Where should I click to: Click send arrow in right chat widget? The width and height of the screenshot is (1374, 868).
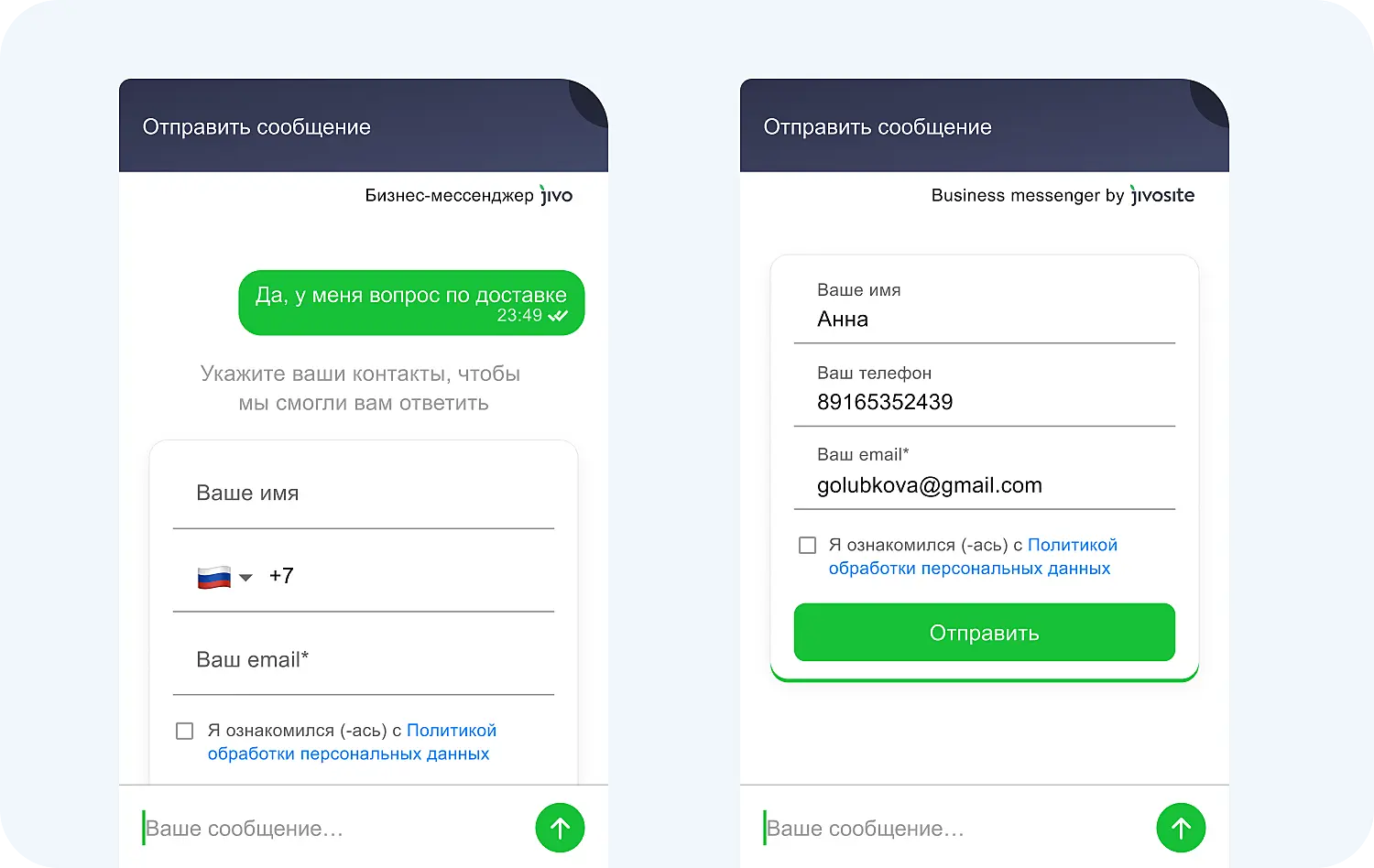(x=1181, y=828)
